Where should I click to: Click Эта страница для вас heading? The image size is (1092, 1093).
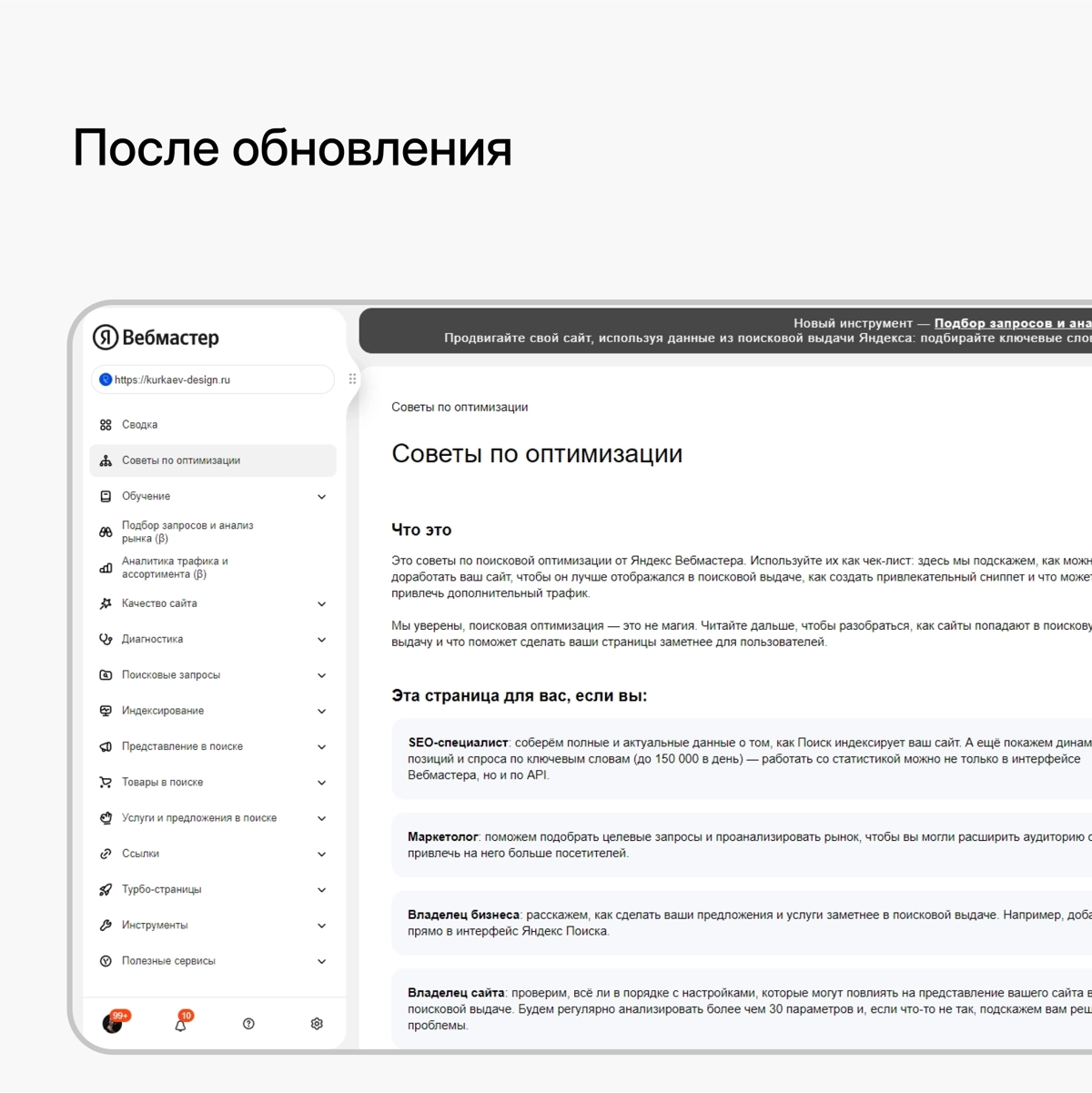pyautogui.click(x=519, y=696)
